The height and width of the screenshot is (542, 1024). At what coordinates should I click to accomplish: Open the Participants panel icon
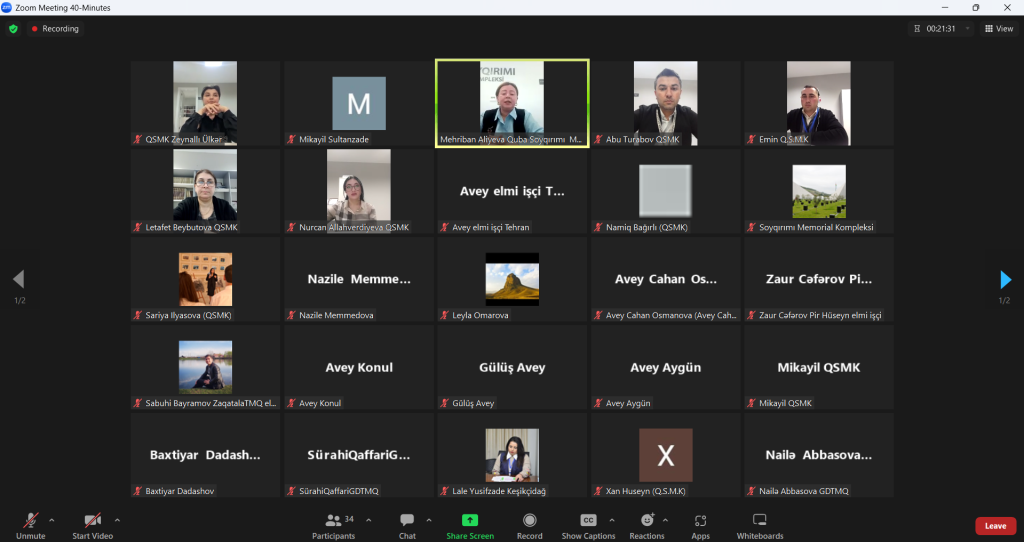[x=334, y=520]
